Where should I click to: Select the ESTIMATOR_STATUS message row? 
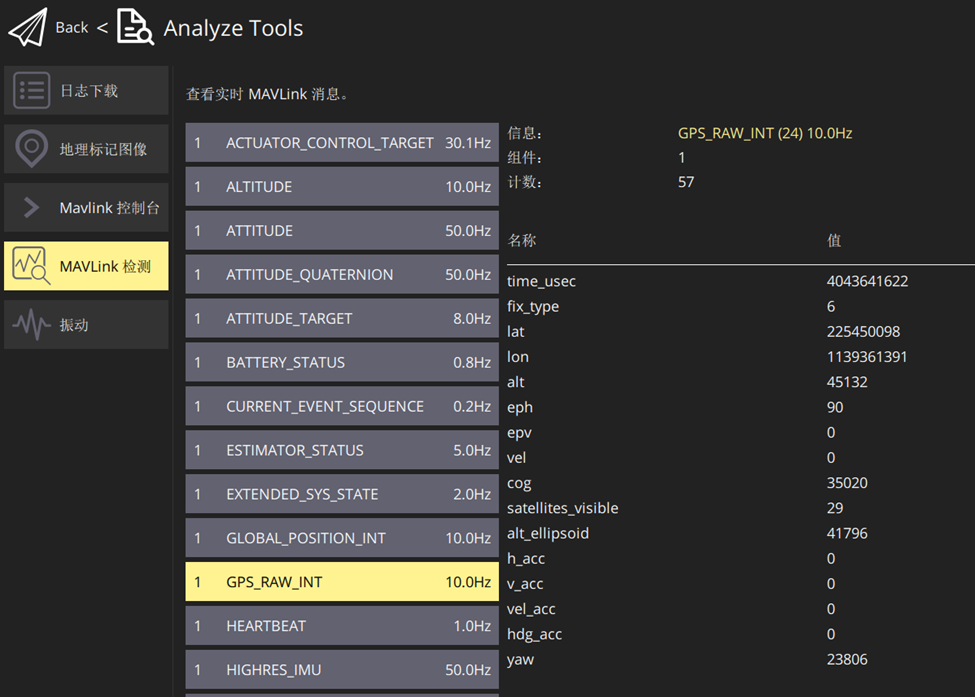[x=342, y=451]
